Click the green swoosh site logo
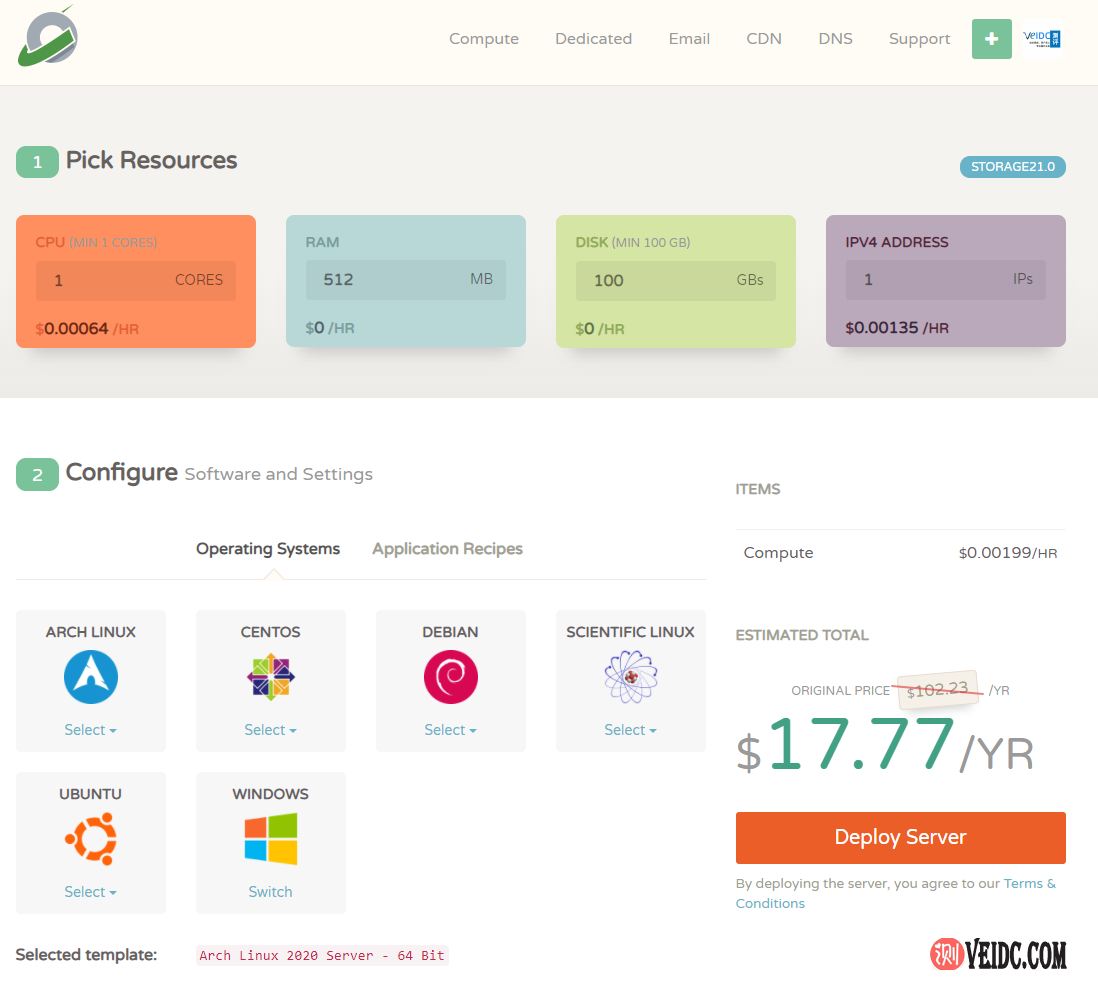 tap(48, 38)
